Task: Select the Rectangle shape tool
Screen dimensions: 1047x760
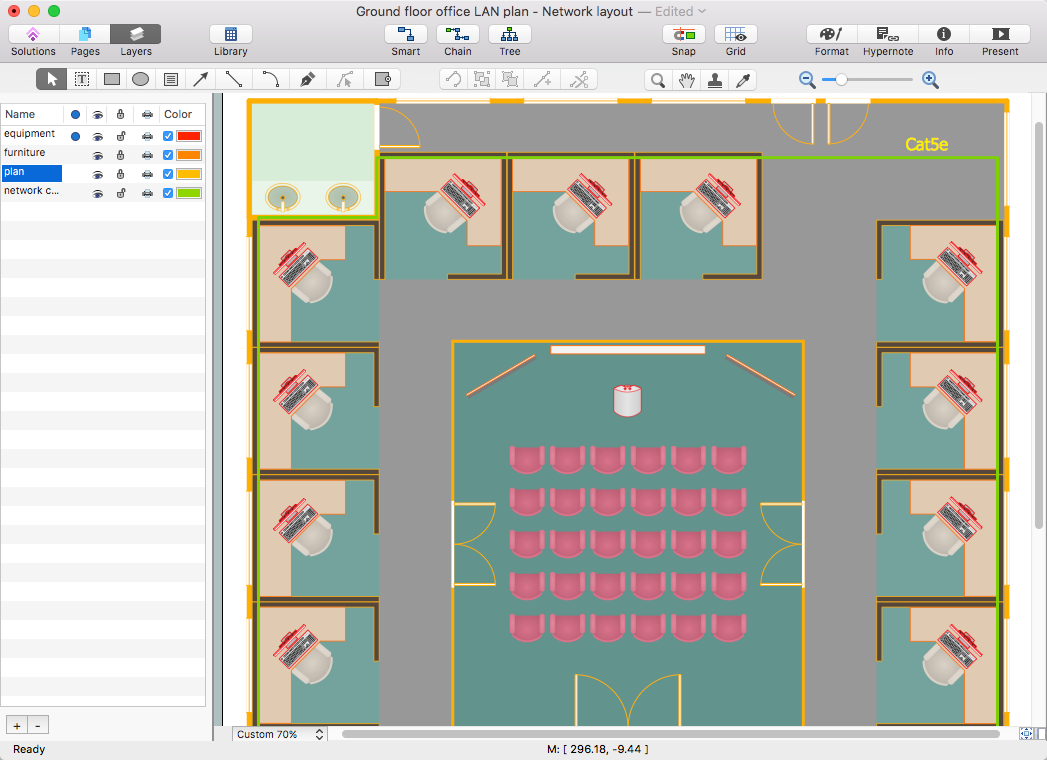Action: click(x=112, y=79)
